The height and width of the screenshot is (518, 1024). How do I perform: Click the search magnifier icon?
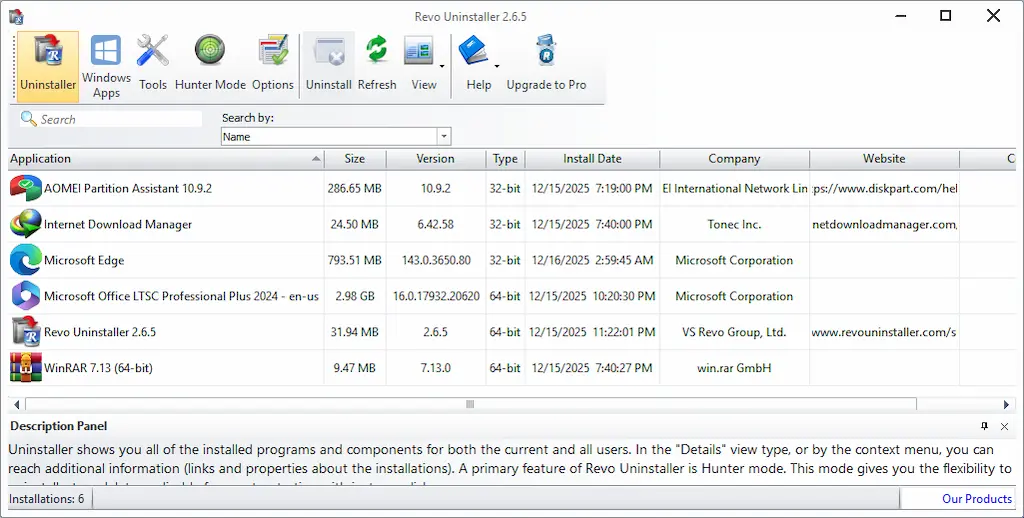pyautogui.click(x=29, y=119)
